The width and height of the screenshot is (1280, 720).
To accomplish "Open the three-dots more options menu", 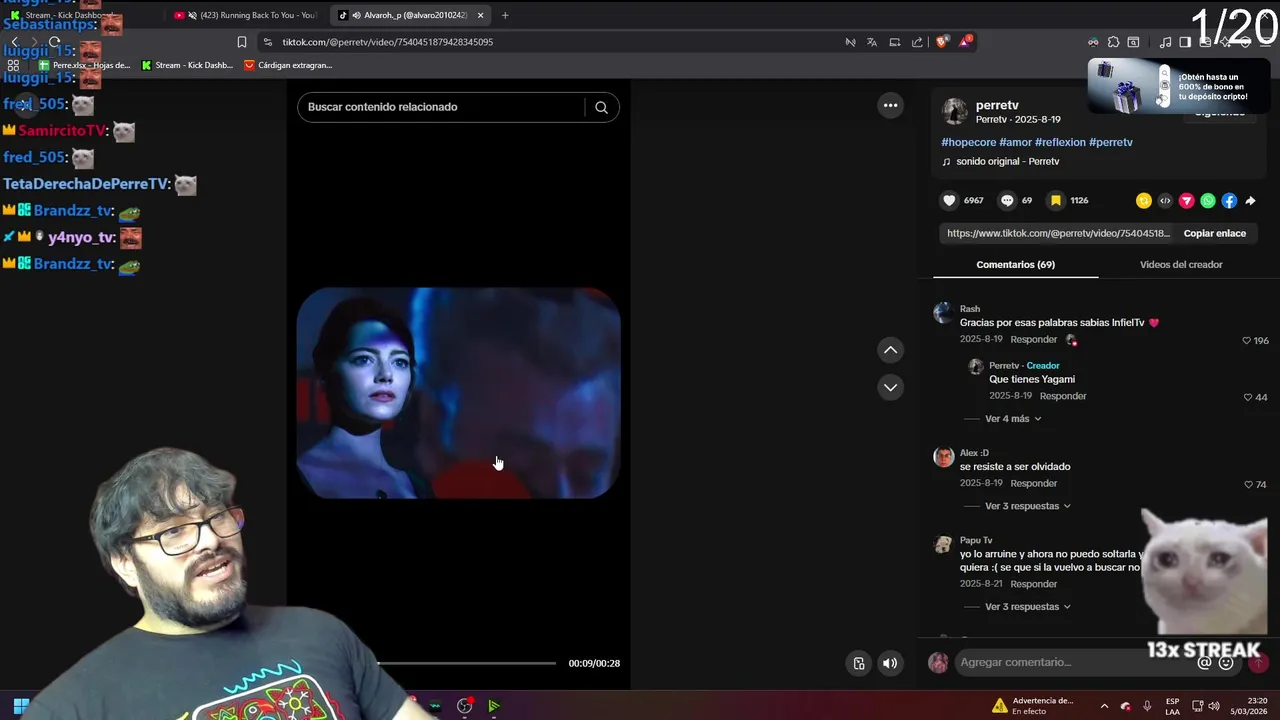I will (890, 105).
